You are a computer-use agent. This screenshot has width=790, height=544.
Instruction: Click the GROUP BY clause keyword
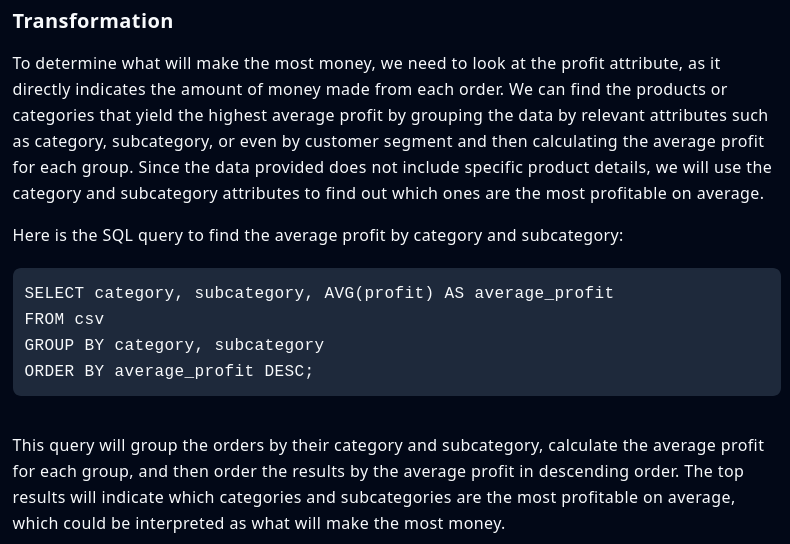64,346
